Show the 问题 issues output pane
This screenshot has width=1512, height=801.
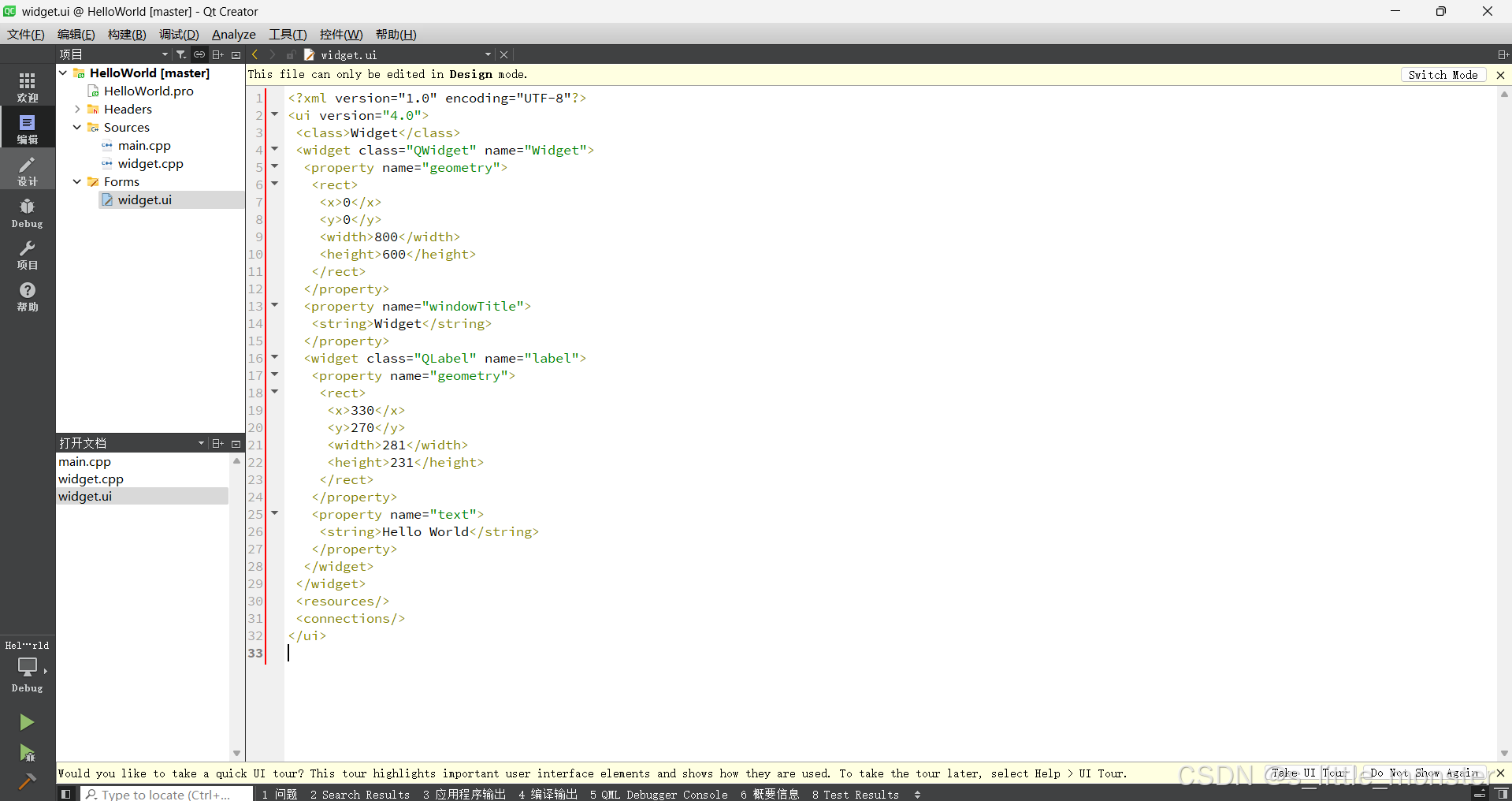(x=280, y=794)
